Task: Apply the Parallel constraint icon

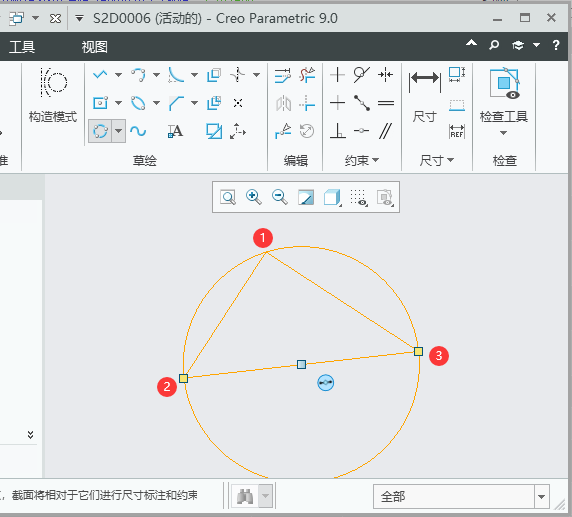Action: point(385,131)
